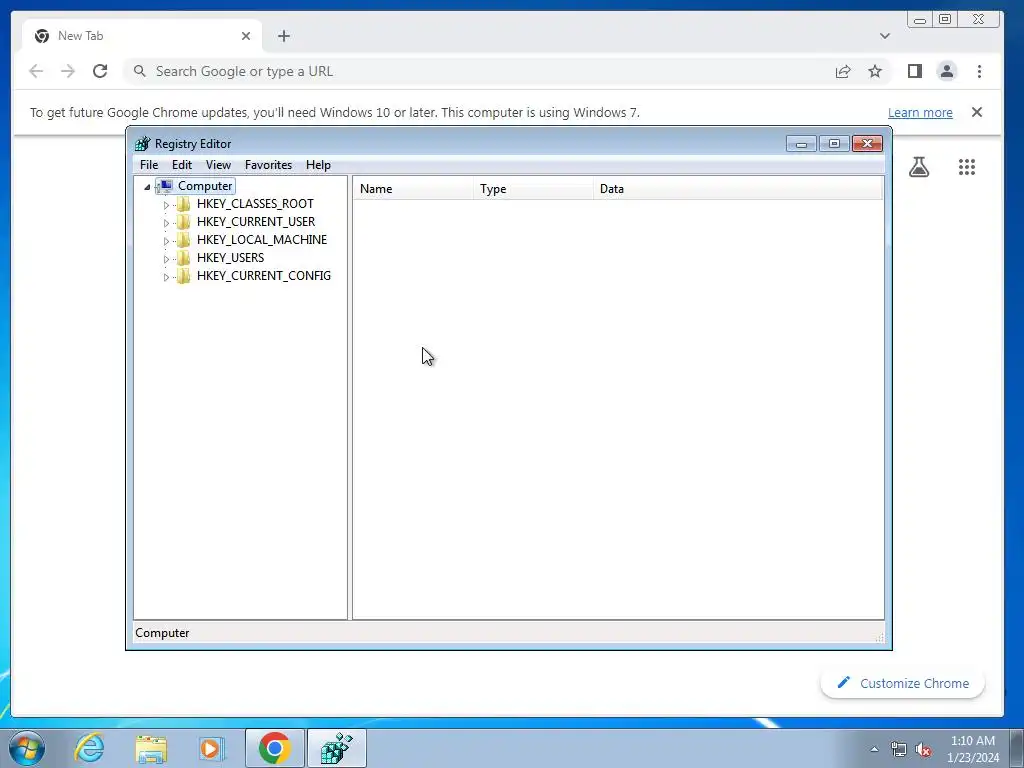Click the Customize Chrome button

[x=903, y=683]
